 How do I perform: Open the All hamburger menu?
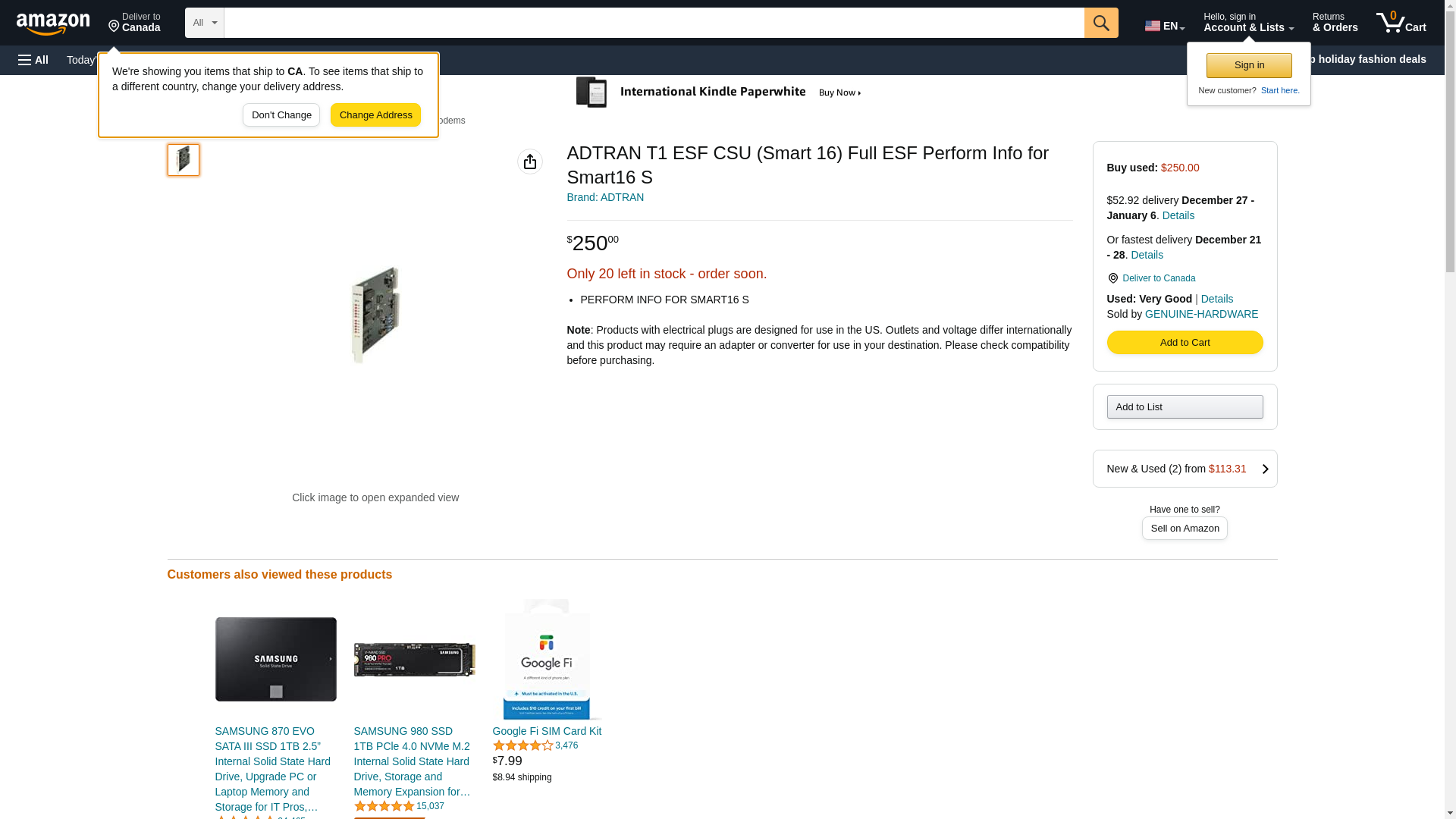pos(33,60)
